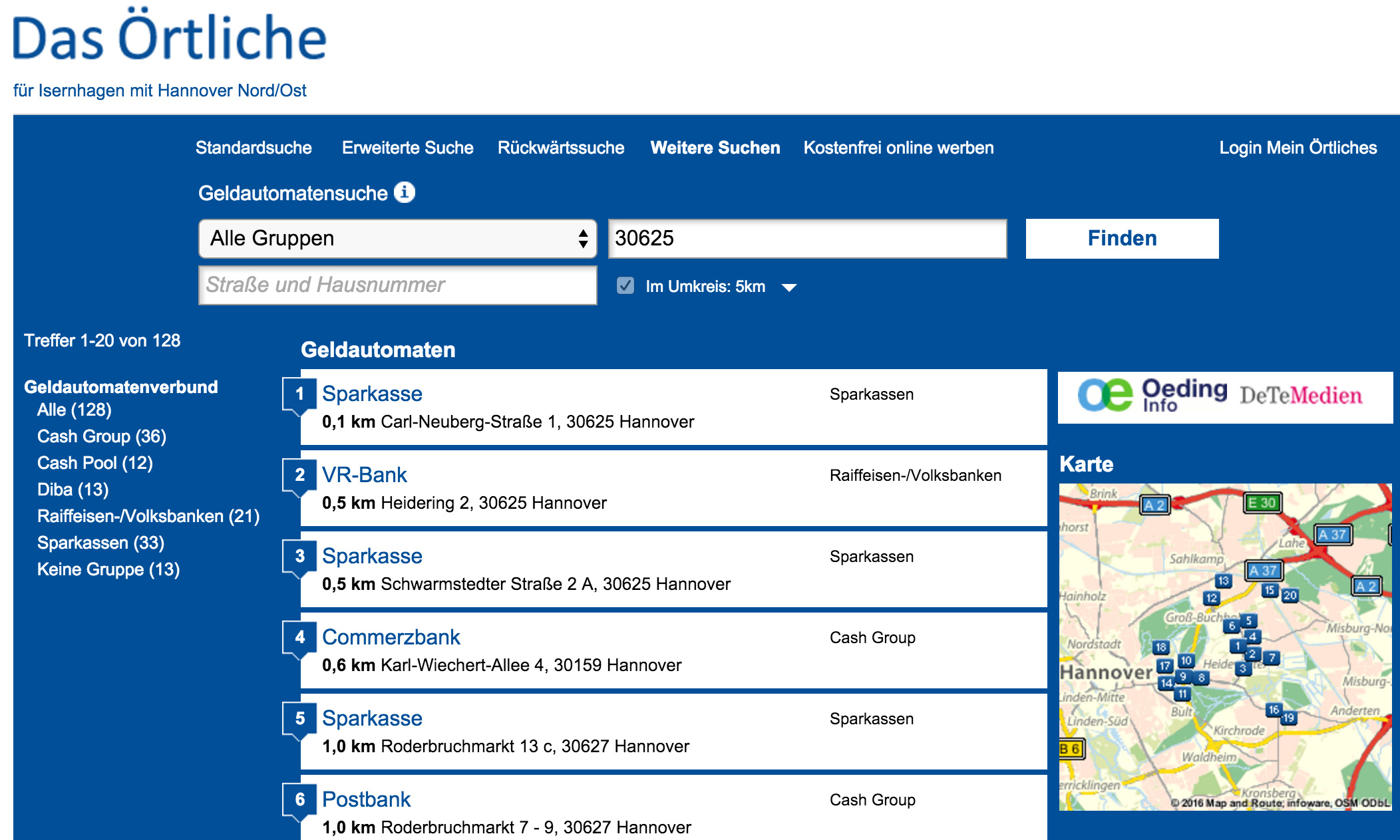Click the Oeding Info logo
This screenshot has width=1400, height=840.
pos(1152,396)
